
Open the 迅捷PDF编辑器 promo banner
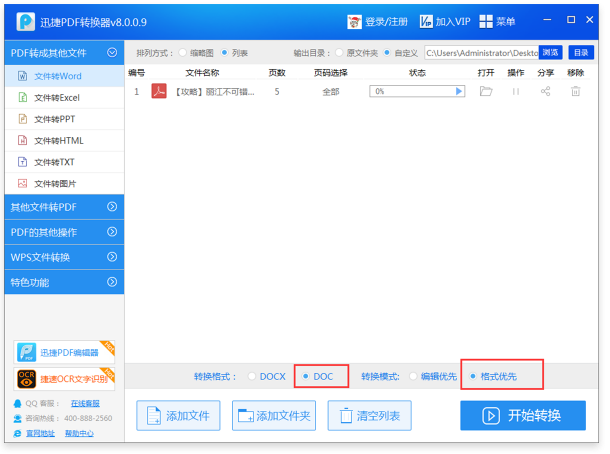pos(64,352)
